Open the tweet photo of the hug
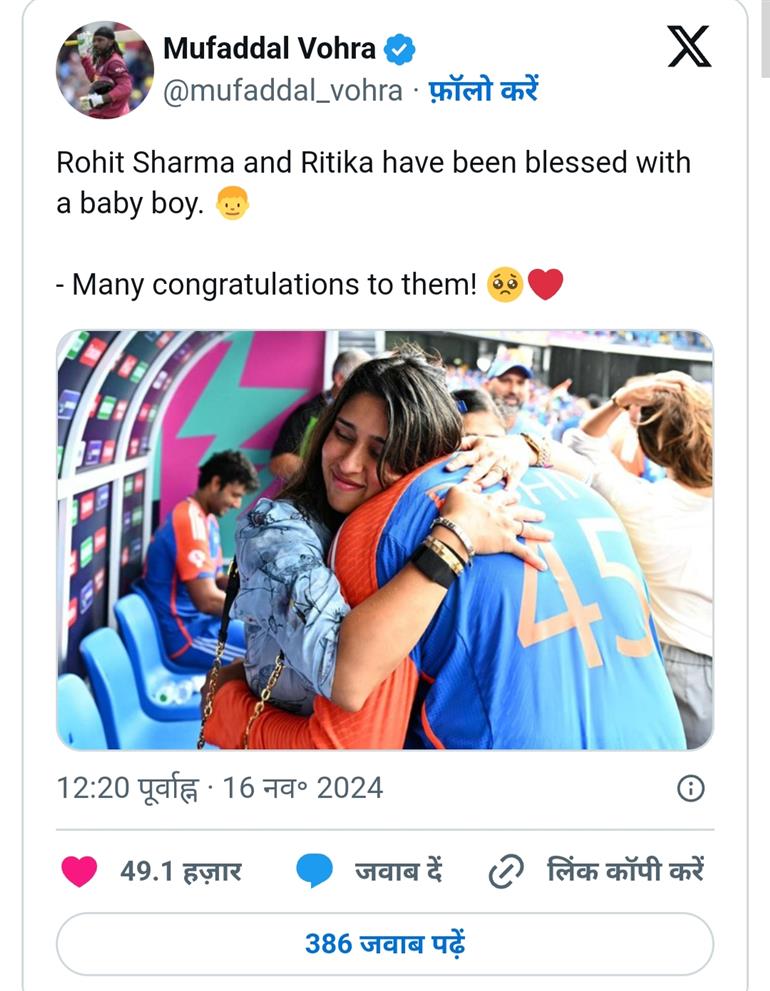This screenshot has height=991, width=770. click(x=385, y=540)
